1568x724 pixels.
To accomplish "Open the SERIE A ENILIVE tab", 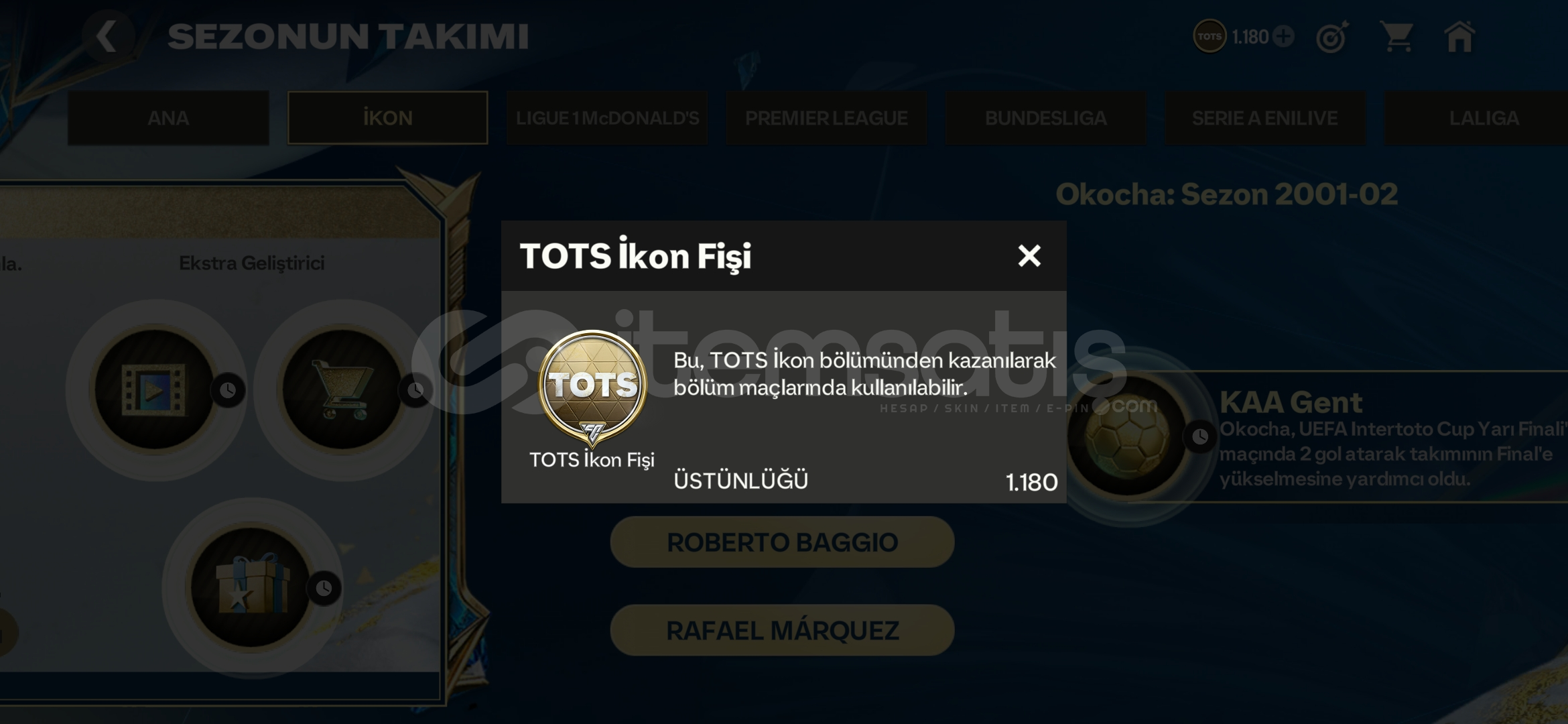I will [x=1264, y=118].
